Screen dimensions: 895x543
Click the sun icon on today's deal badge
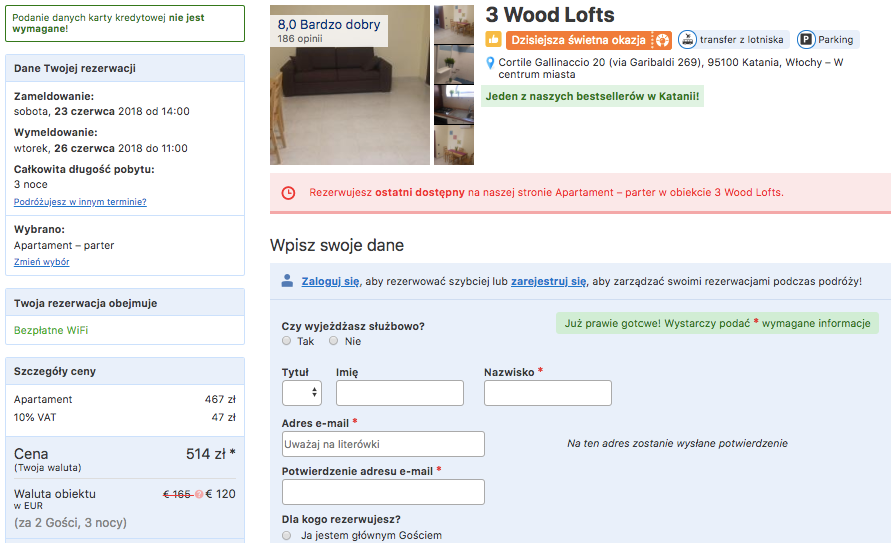[x=662, y=40]
